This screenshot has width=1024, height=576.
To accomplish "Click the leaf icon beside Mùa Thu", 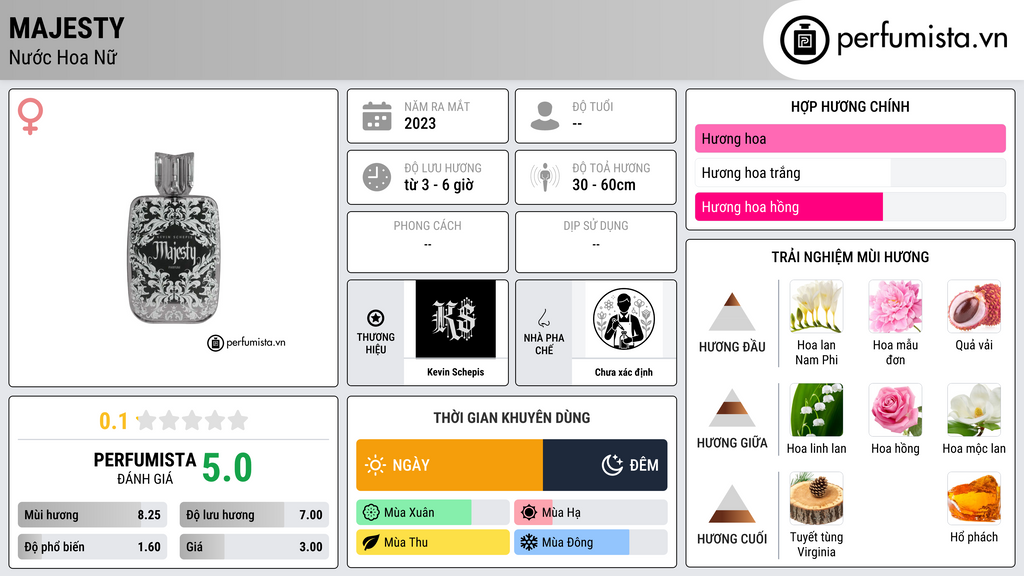I will coord(371,542).
